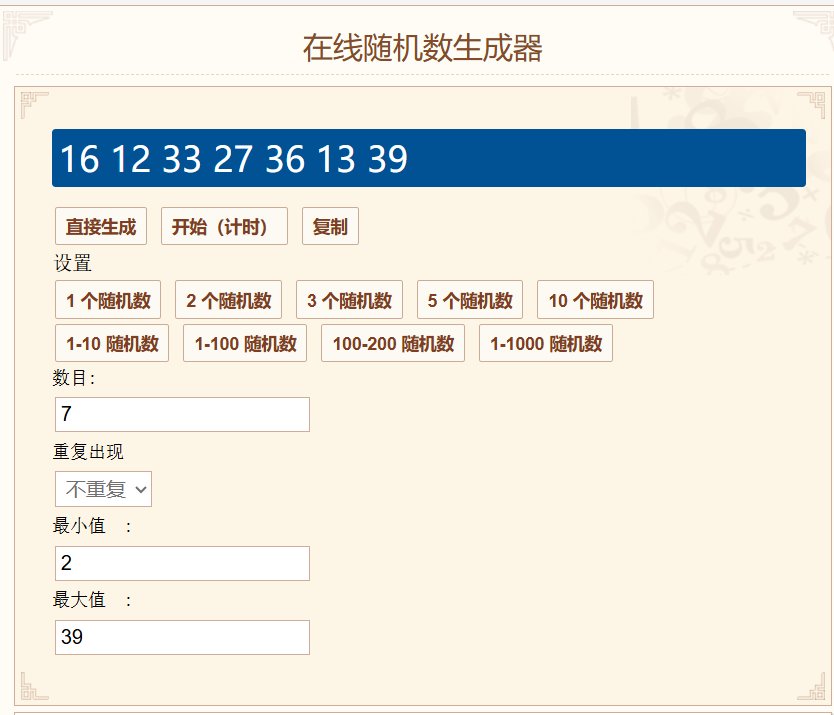Screen dimensions: 834x715
Task: Copy results with the 复制 button
Action: click(330, 227)
